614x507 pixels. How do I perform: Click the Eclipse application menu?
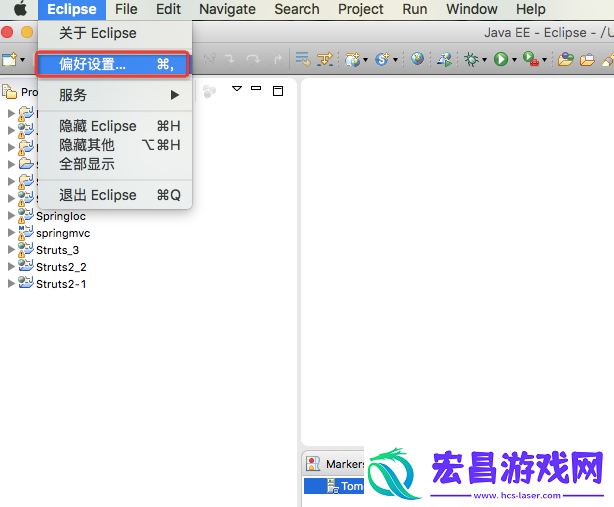72,9
